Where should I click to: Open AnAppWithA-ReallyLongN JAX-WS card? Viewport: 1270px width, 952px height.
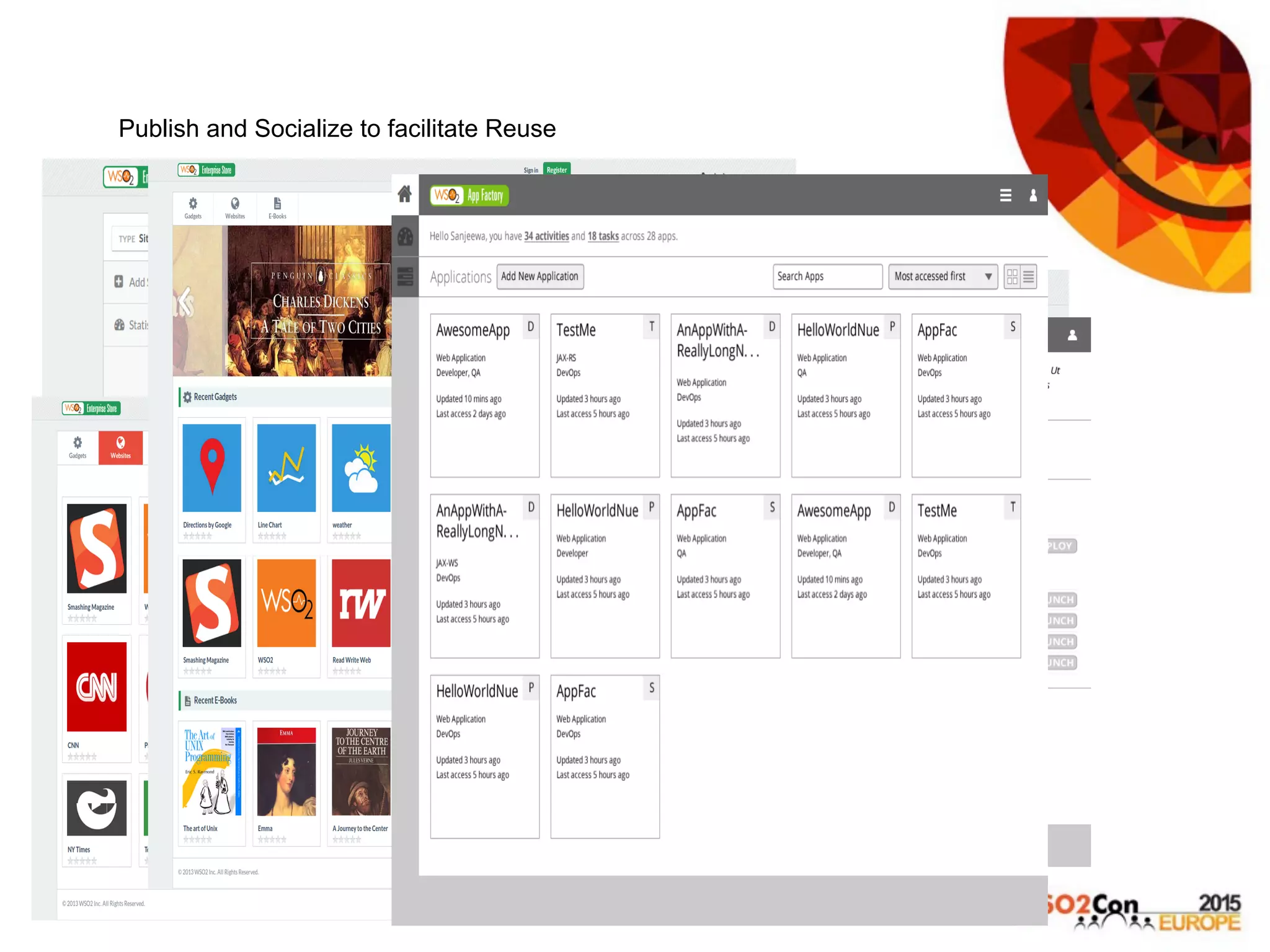[485, 576]
